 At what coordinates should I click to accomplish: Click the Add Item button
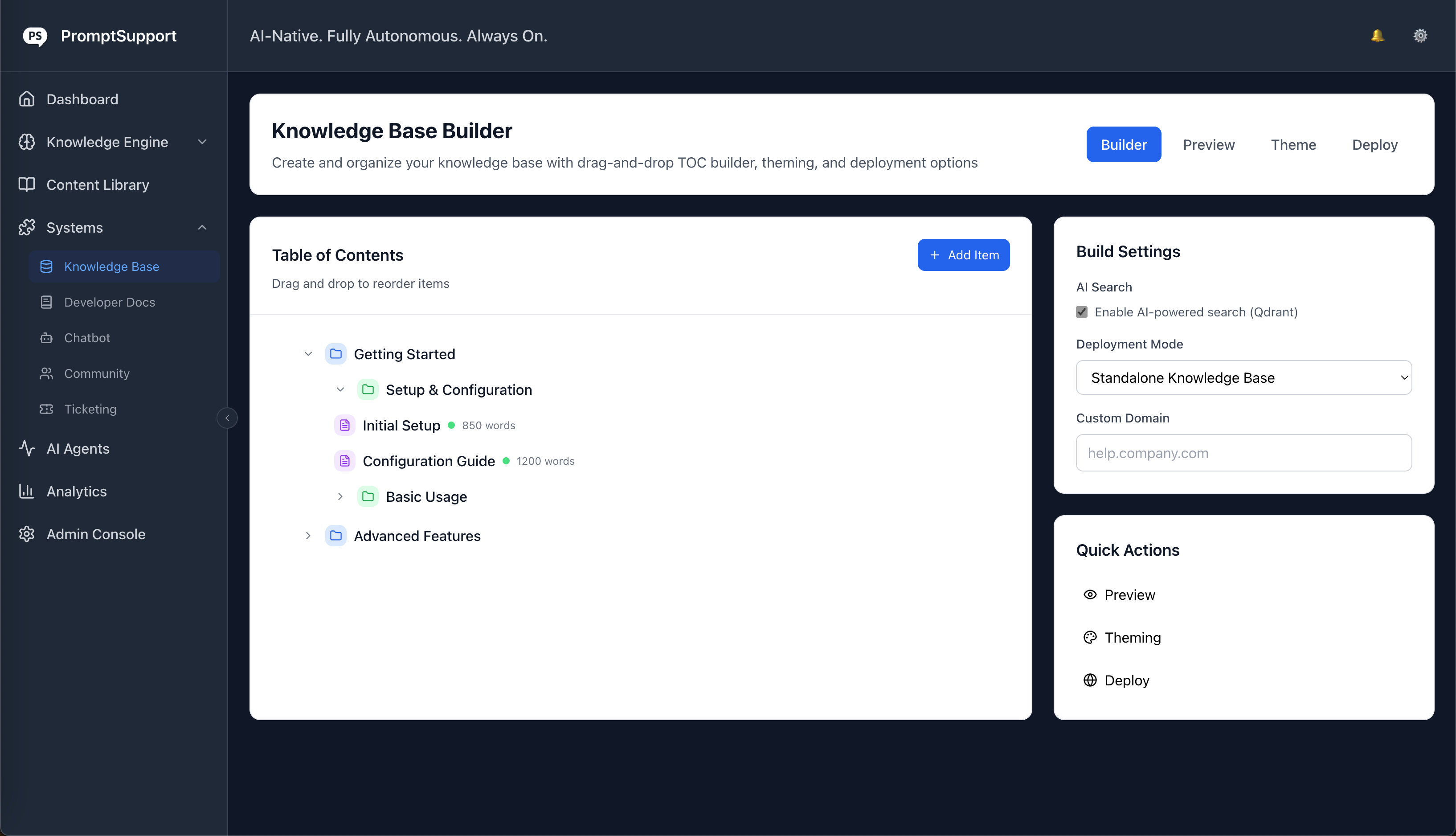964,254
